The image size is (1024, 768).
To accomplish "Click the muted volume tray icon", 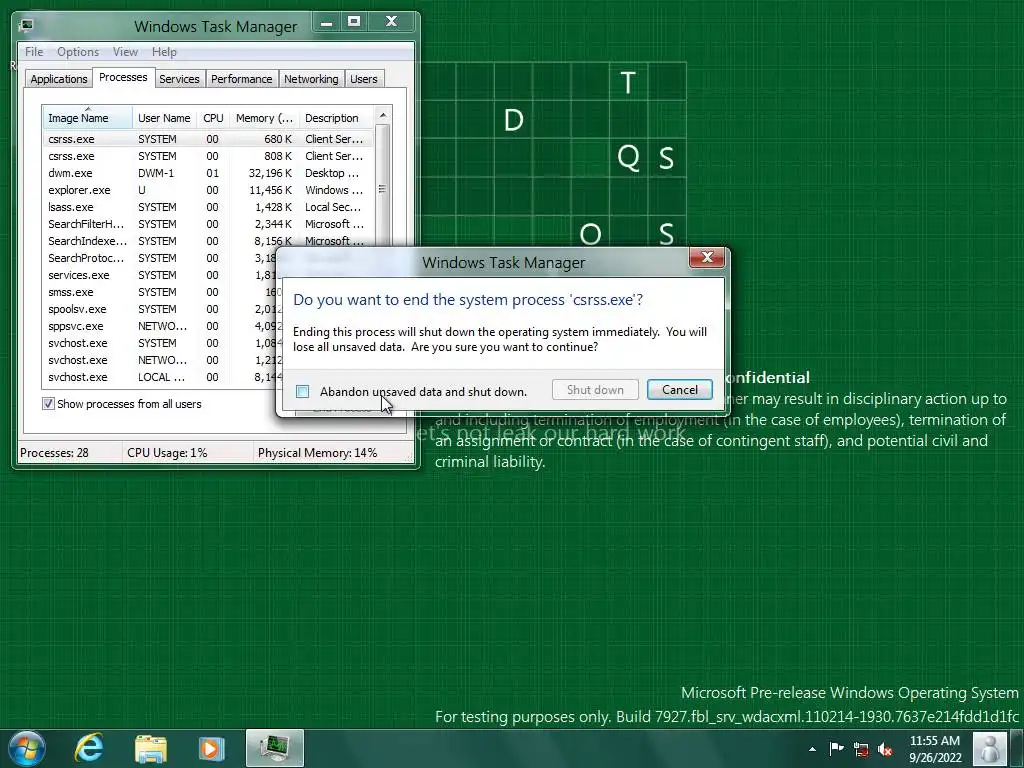I will 885,749.
